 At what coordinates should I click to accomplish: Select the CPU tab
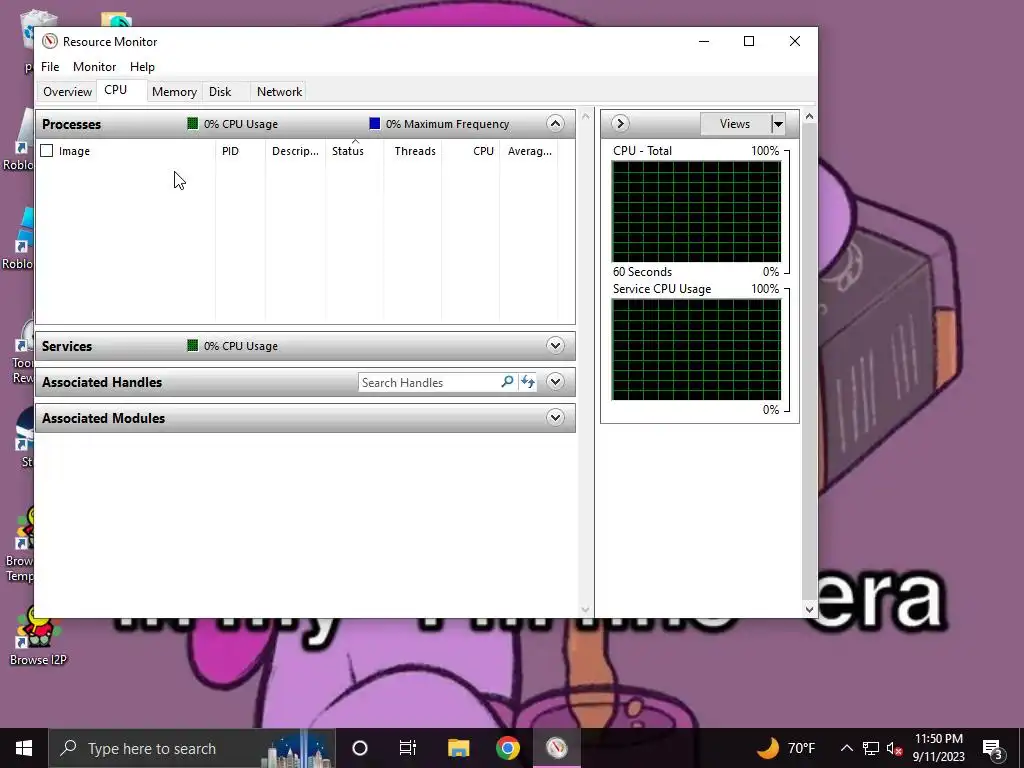pos(116,90)
